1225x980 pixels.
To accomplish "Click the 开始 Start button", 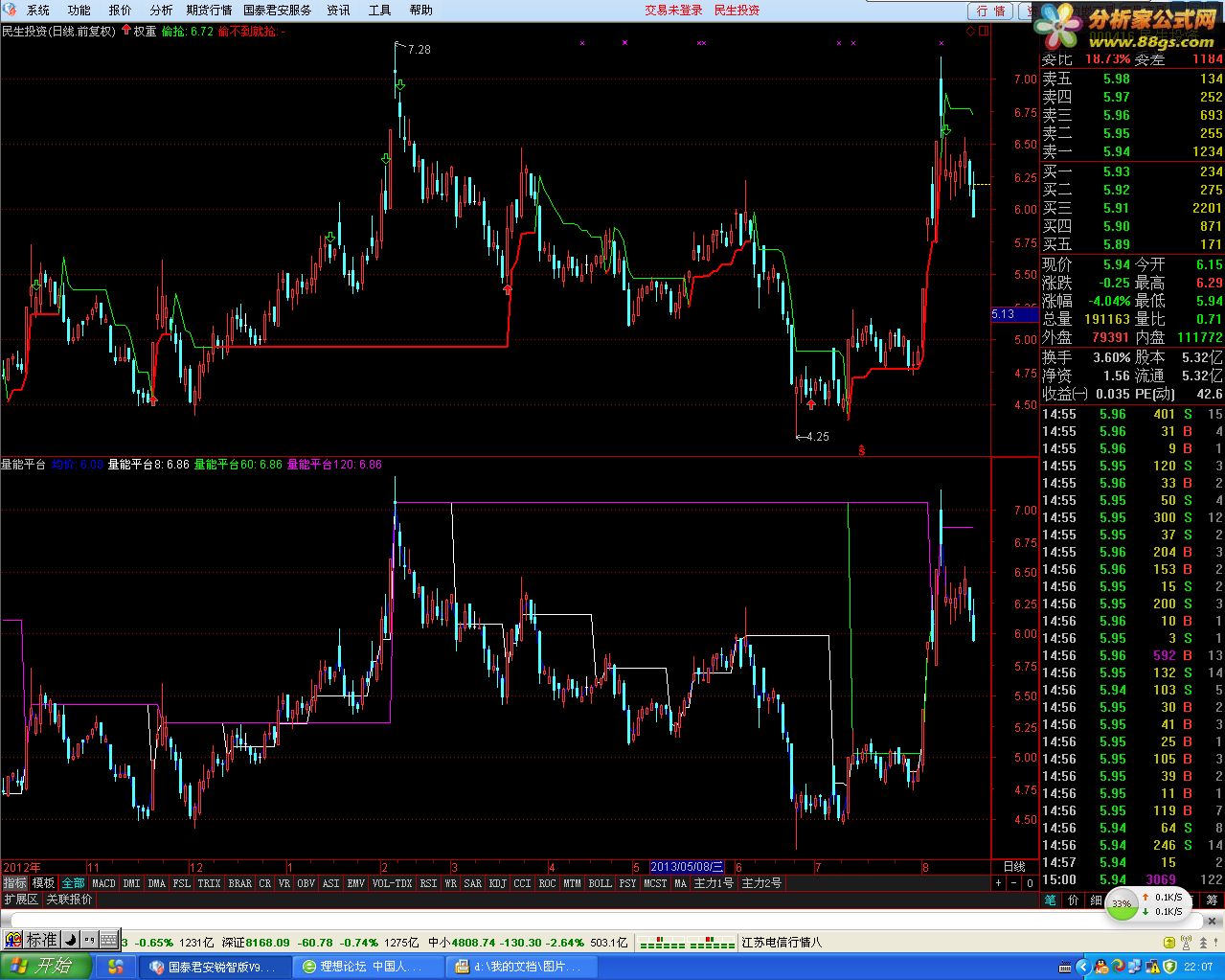I will tap(46, 966).
